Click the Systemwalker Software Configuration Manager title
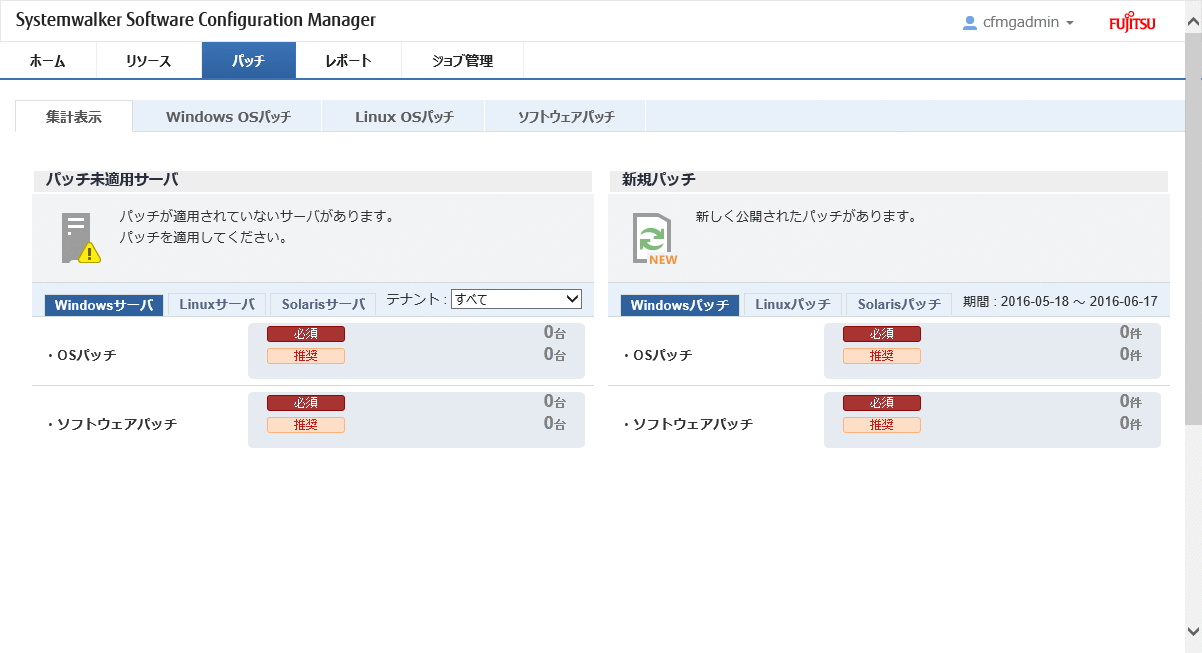The height and width of the screenshot is (653, 1202). tap(196, 20)
